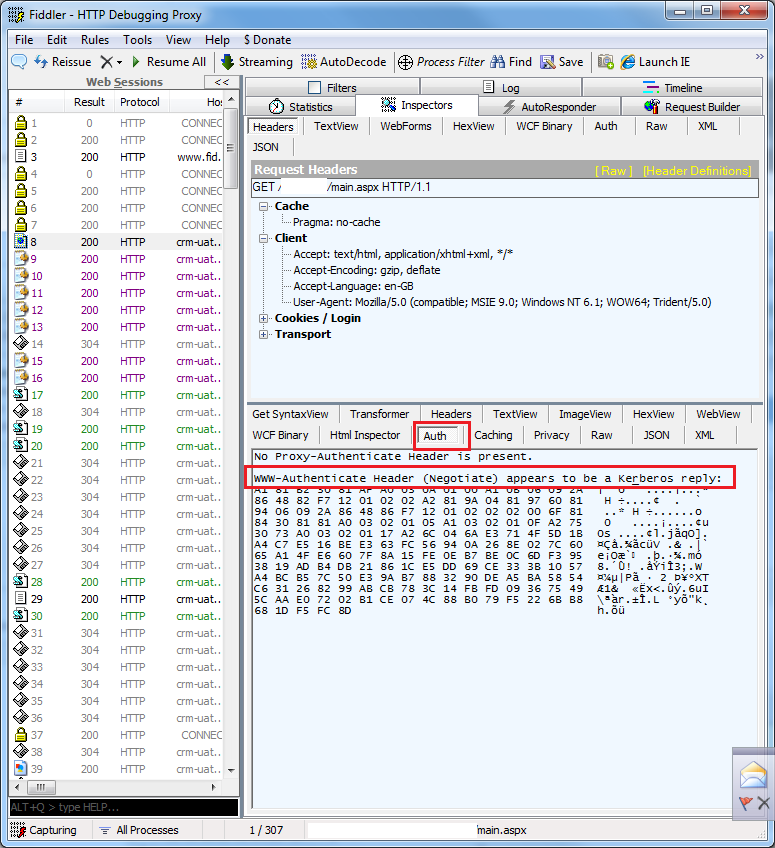This screenshot has height=848, width=775.
Task: Open the Remove sessions dropdown arrow
Action: 120,62
